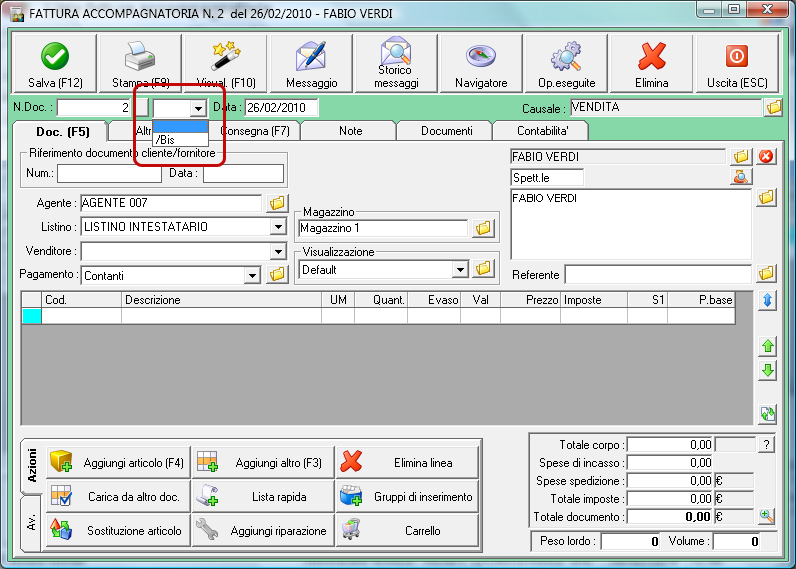
Task: Open Pagamento folder lookup icon
Action: pos(277,275)
